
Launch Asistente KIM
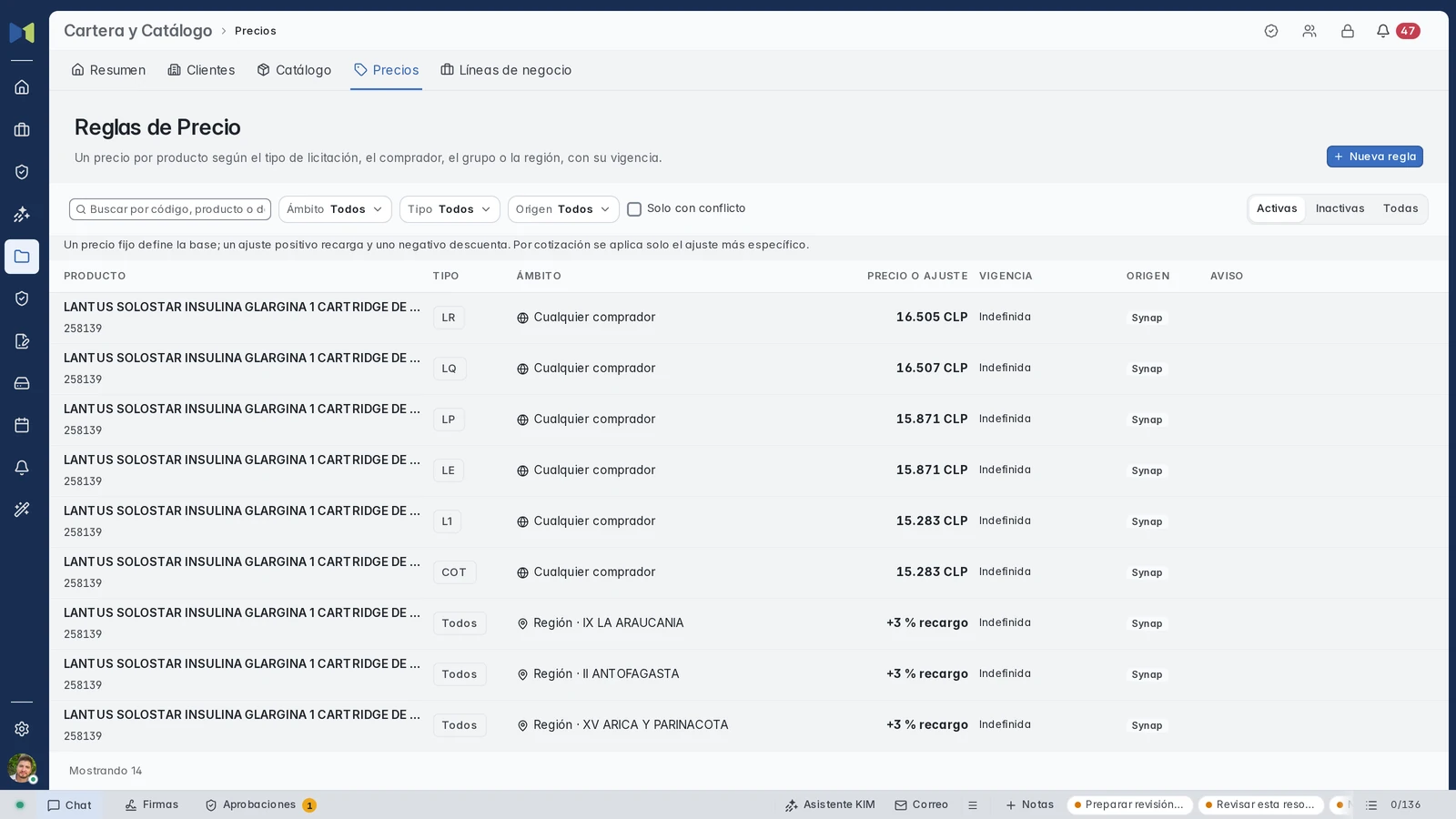point(830,805)
